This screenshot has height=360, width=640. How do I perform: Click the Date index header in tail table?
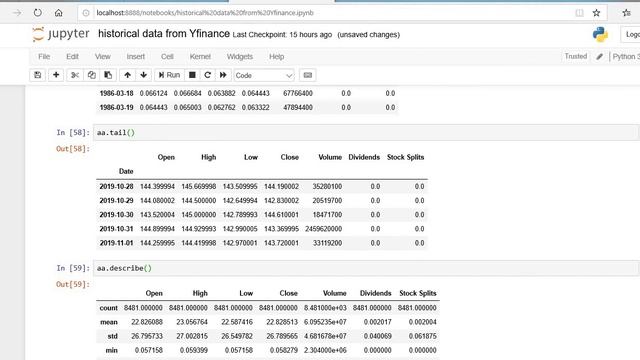pyautogui.click(x=126, y=171)
